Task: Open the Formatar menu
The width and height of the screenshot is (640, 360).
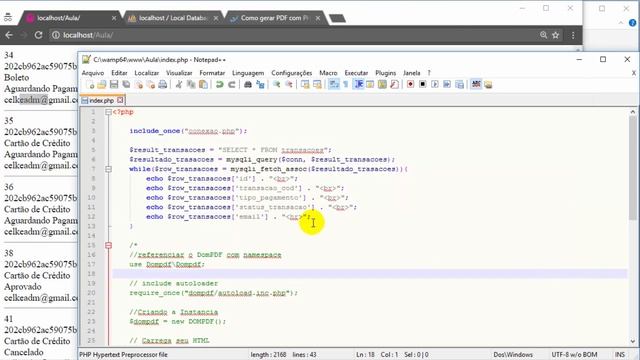Action: coord(212,73)
